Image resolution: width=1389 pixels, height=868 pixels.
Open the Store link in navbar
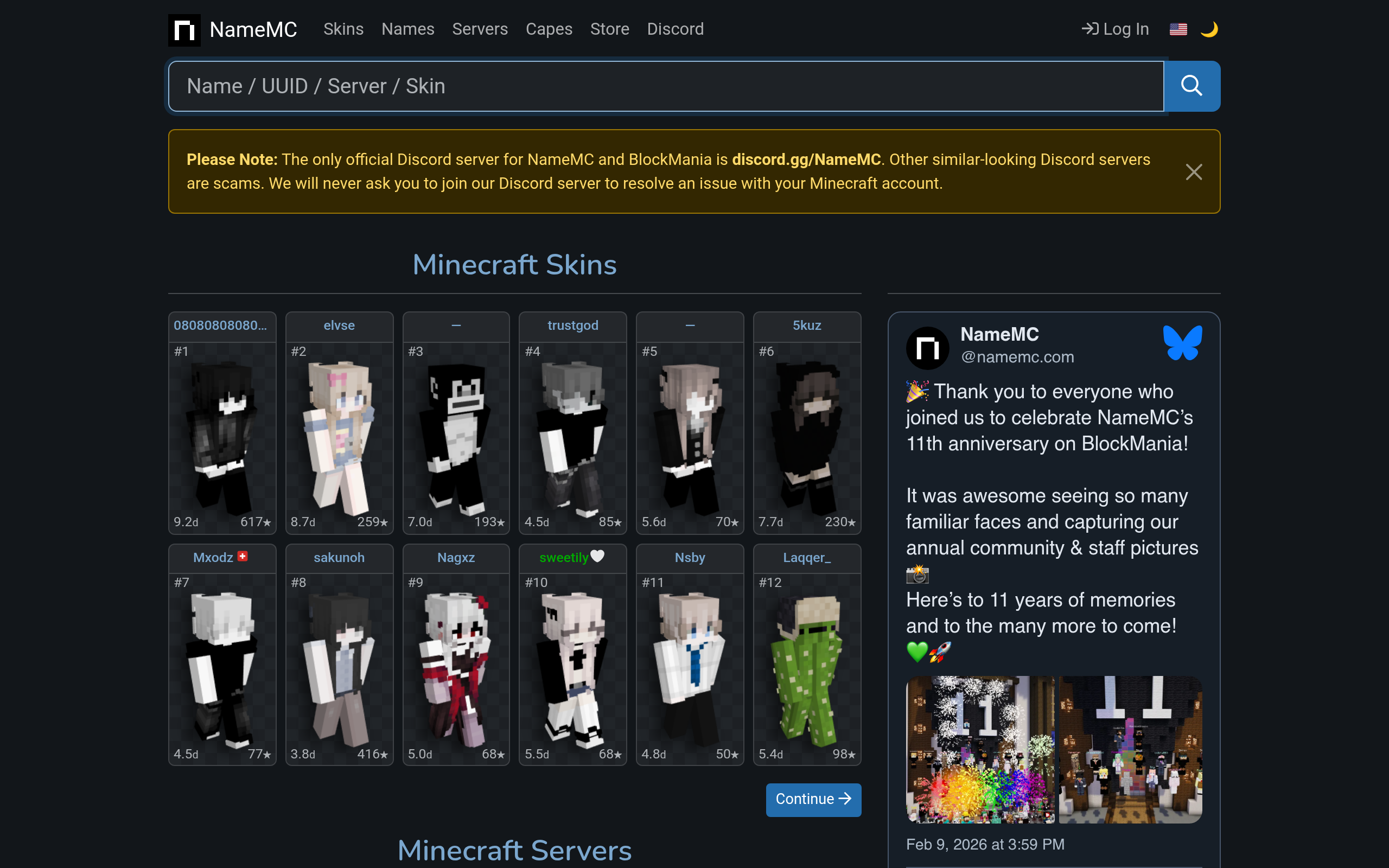[x=609, y=29]
